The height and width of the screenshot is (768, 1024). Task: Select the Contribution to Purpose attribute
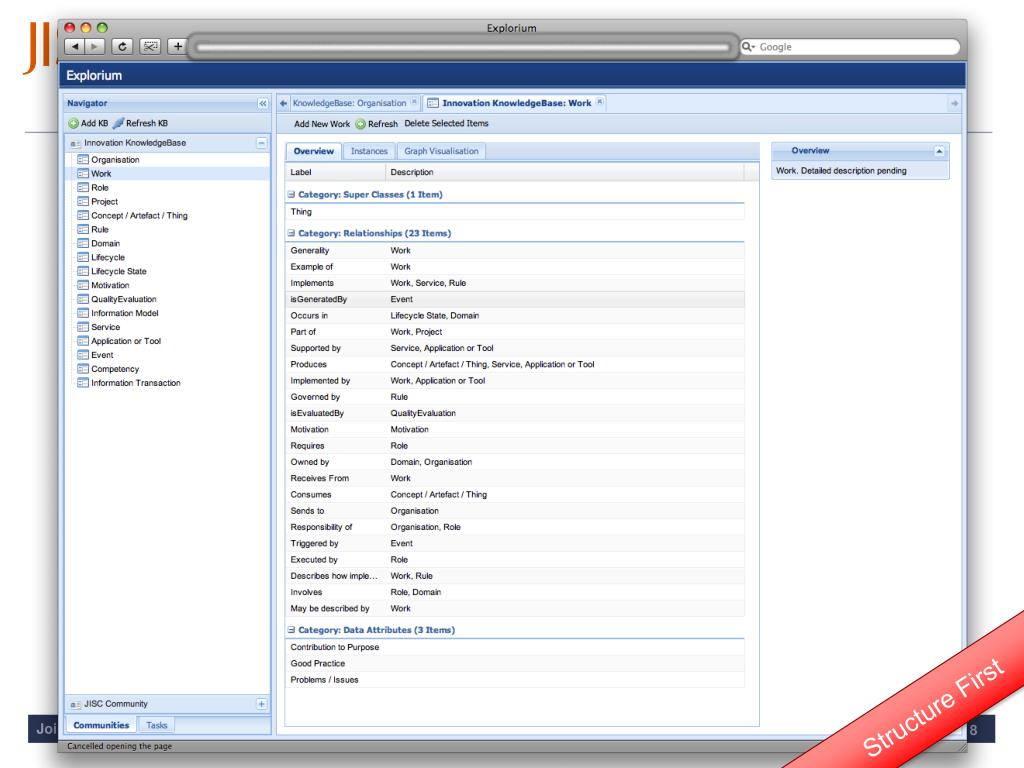click(515, 647)
